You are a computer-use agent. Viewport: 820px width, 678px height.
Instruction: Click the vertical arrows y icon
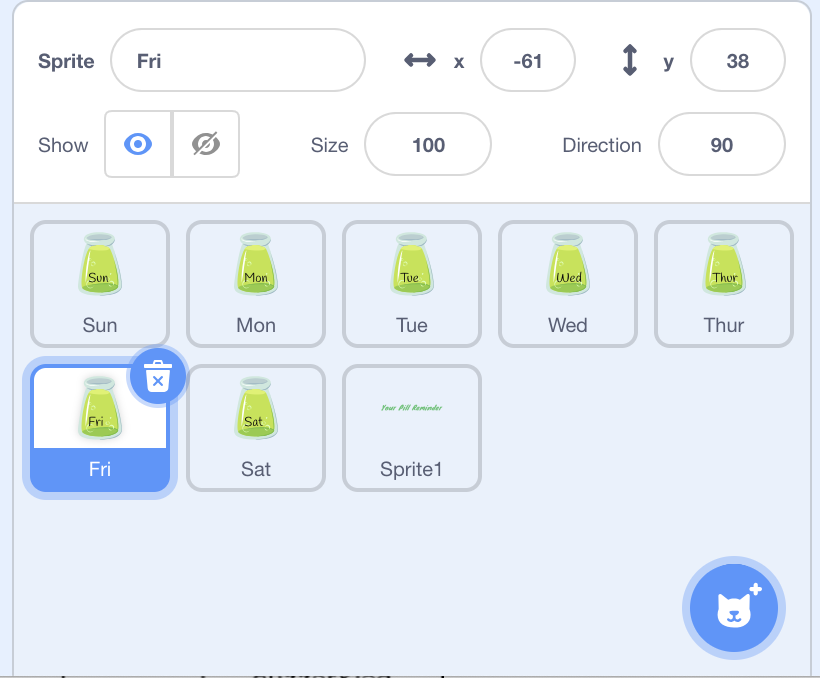(630, 61)
